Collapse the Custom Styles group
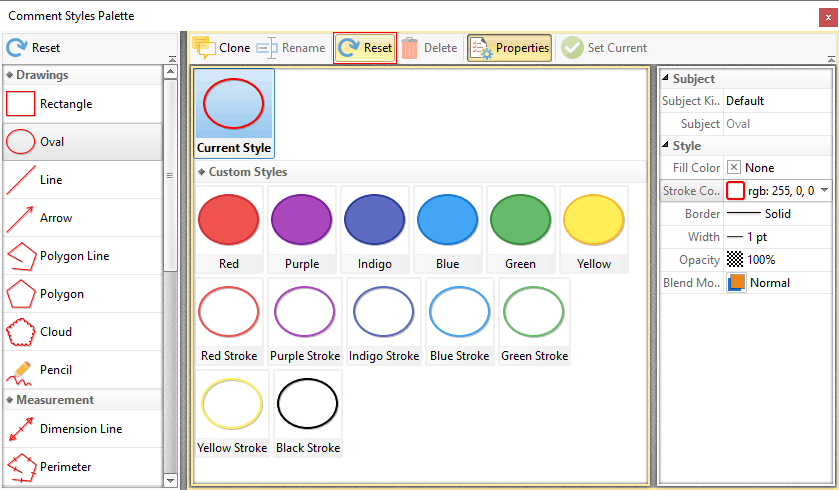 tap(202, 172)
